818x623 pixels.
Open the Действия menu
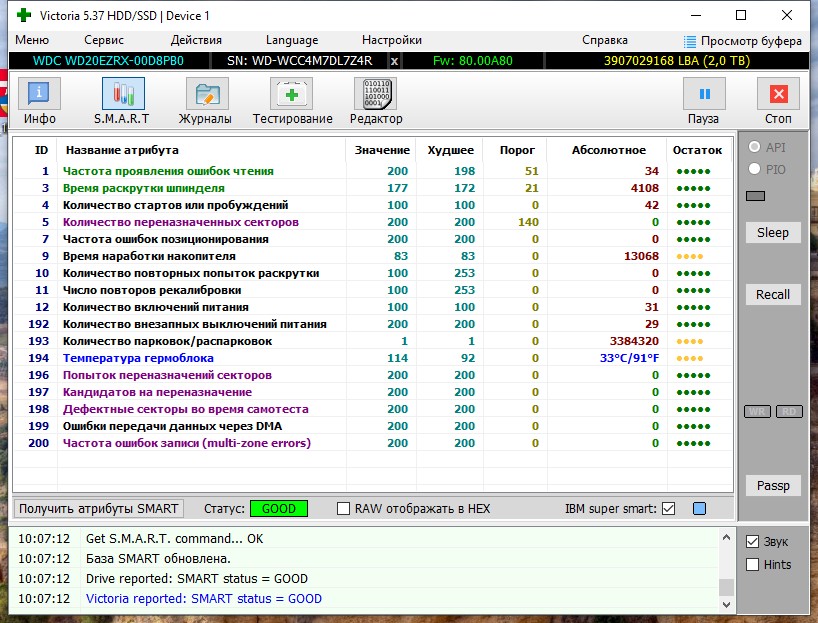pyautogui.click(x=196, y=40)
